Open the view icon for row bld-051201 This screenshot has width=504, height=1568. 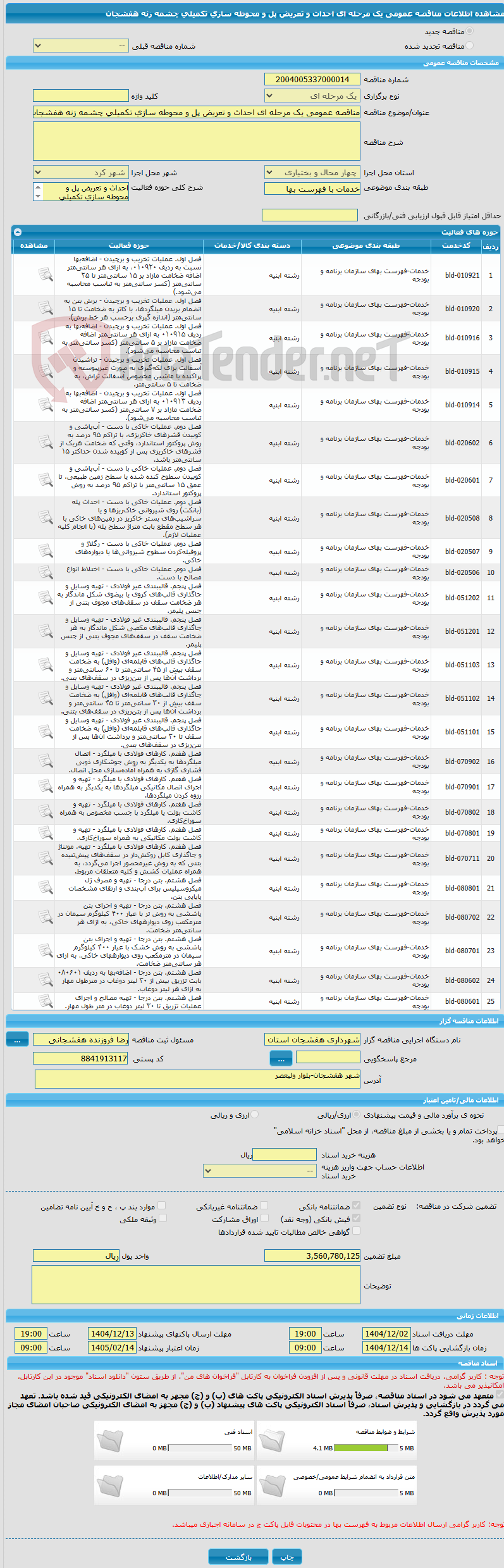[46, 631]
